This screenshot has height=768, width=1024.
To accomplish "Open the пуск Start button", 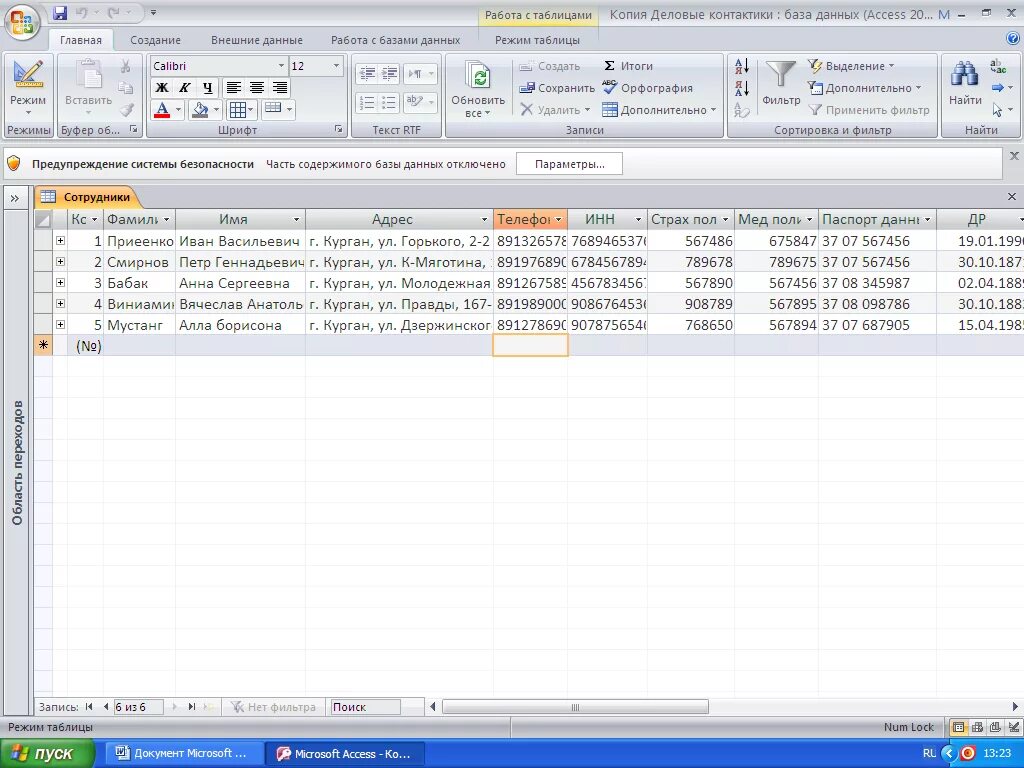I will (x=47, y=754).
